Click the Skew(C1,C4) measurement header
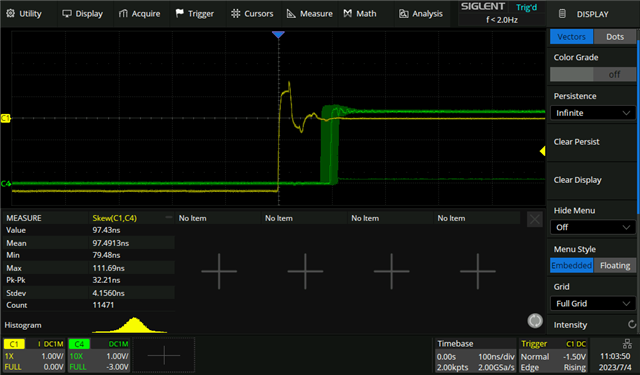 point(115,218)
